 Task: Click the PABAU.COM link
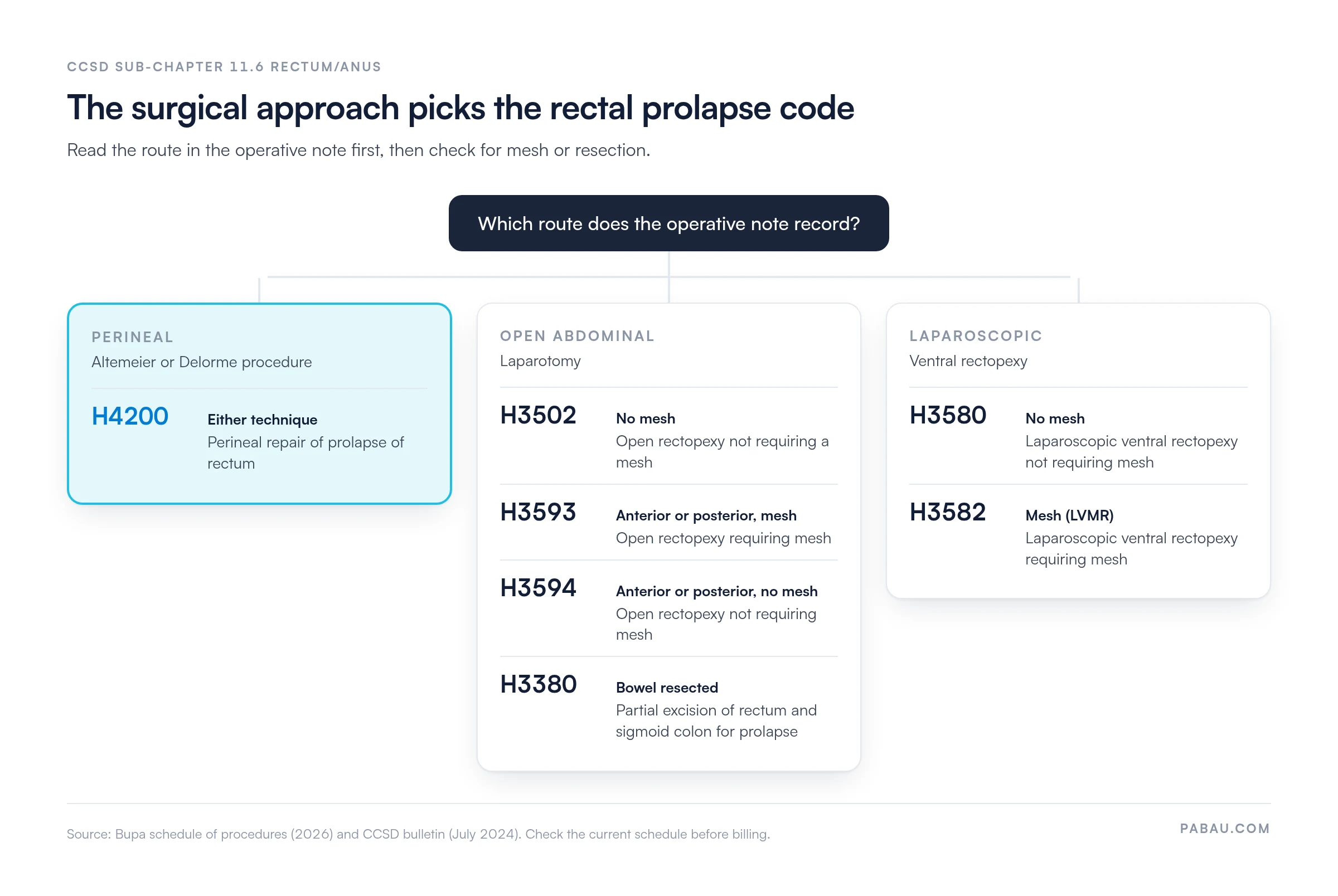pos(1225,829)
